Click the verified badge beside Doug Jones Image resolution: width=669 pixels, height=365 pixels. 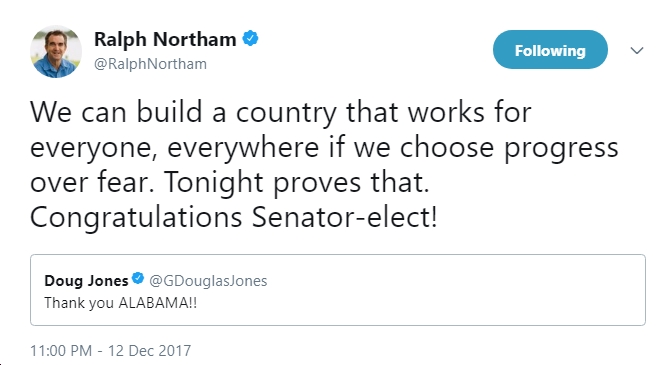(x=138, y=279)
